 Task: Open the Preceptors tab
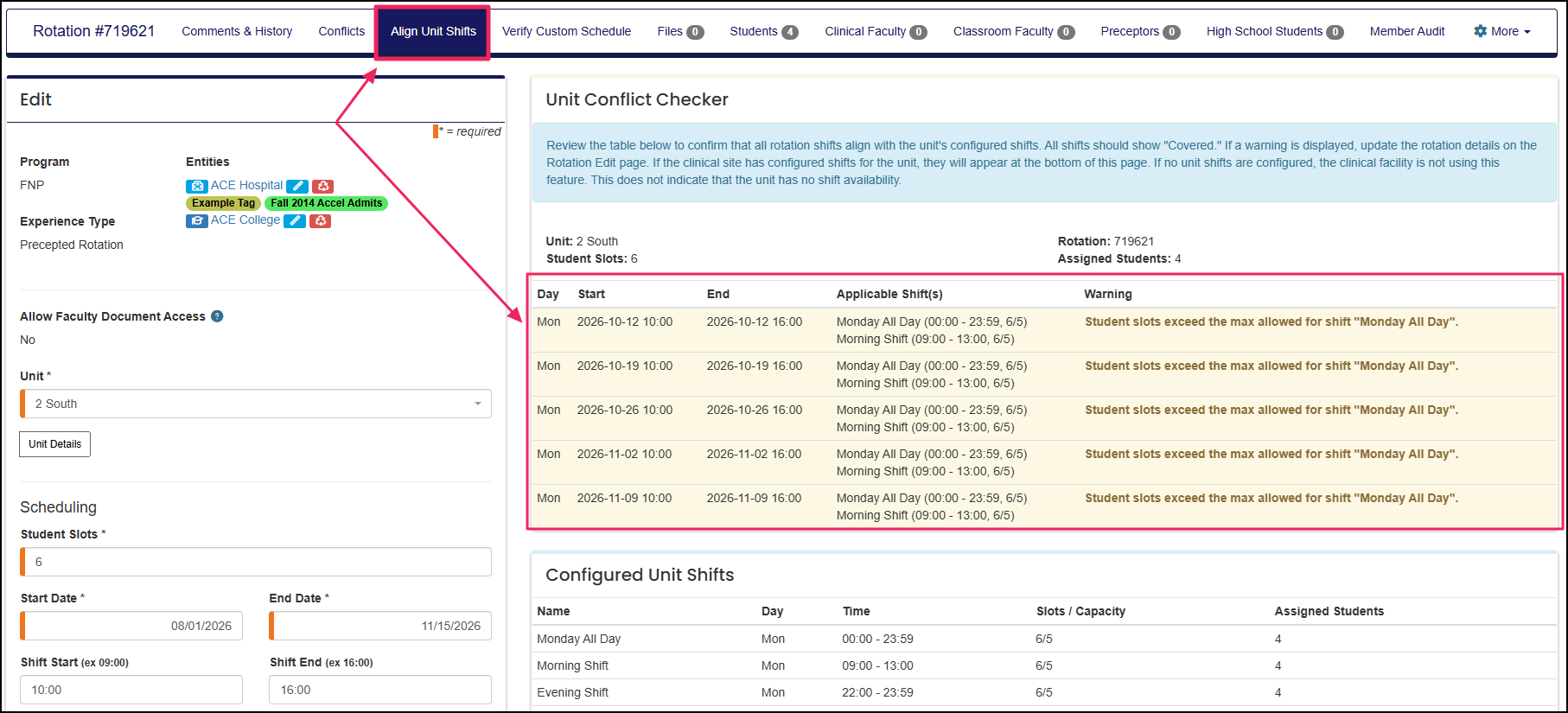(1140, 31)
